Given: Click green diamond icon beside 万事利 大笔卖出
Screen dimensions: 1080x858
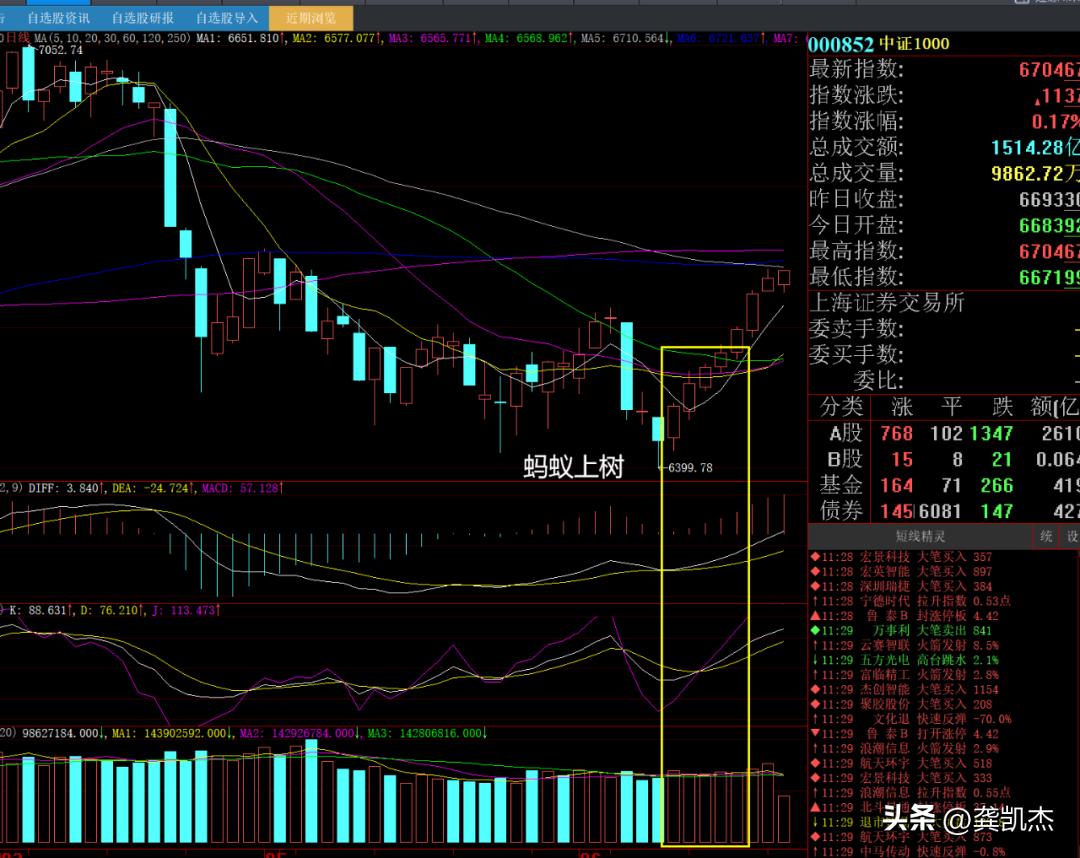Looking at the screenshot, I should pos(814,631).
